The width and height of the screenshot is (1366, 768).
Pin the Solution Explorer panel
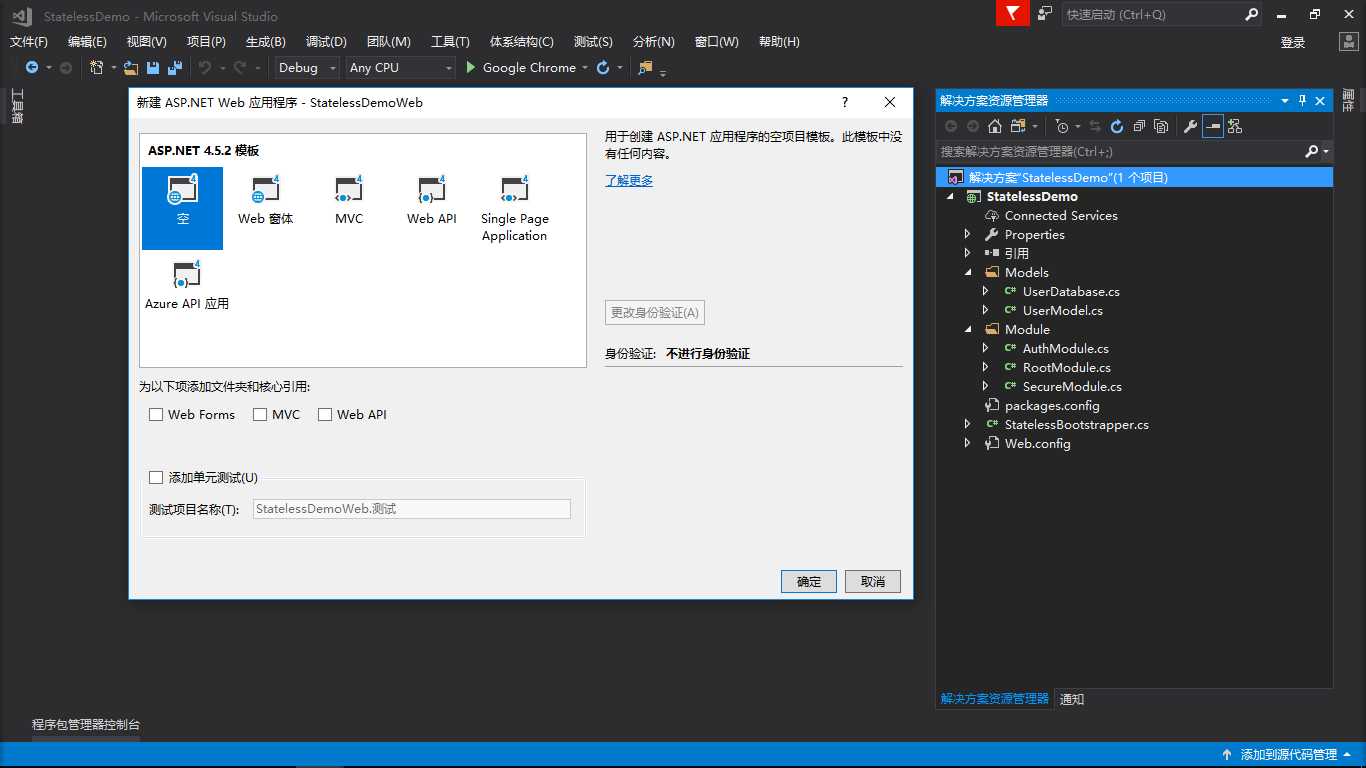(x=1302, y=101)
